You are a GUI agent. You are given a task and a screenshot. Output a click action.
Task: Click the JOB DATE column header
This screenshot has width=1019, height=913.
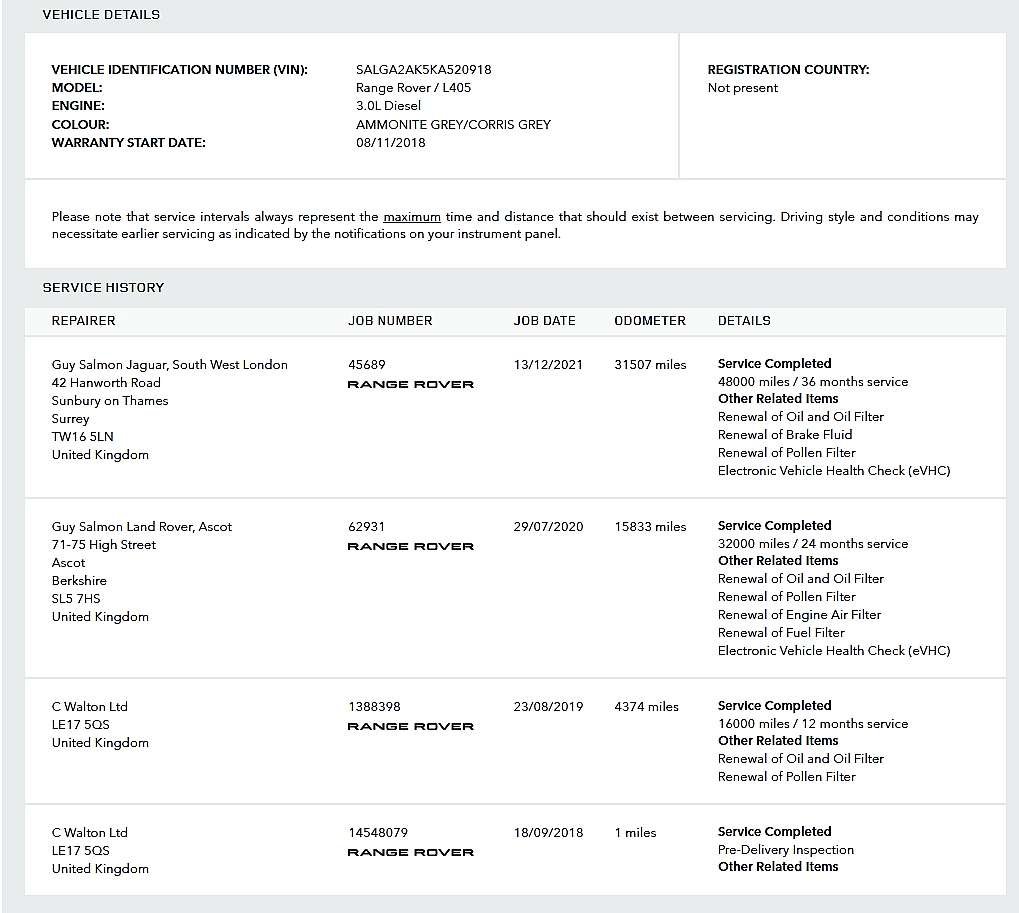[x=545, y=320]
